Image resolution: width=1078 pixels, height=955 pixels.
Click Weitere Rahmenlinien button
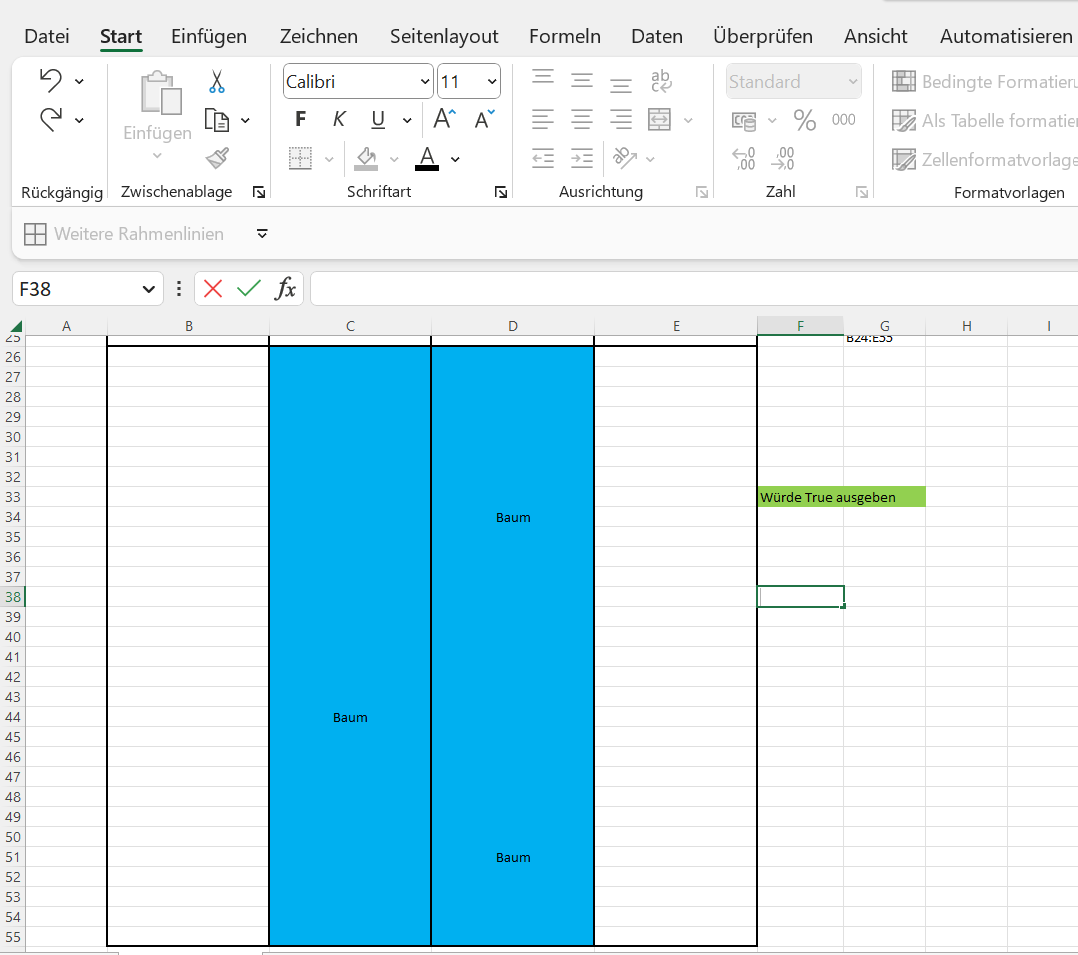(x=124, y=234)
